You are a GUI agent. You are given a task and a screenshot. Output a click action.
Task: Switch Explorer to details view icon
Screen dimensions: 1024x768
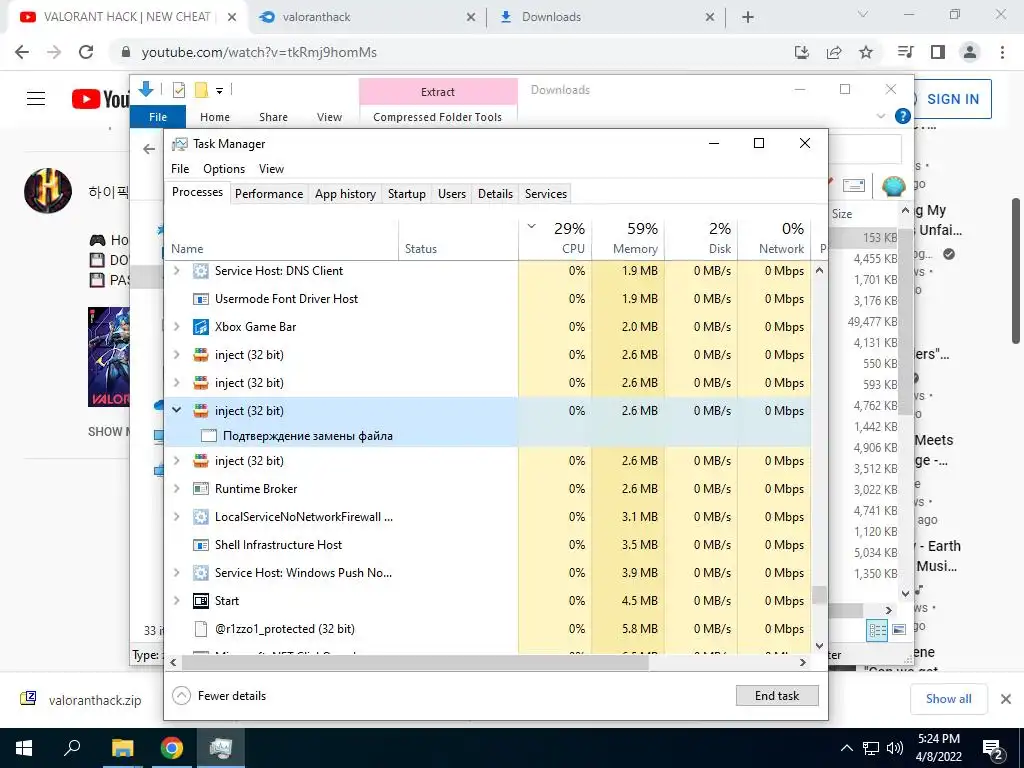[877, 630]
